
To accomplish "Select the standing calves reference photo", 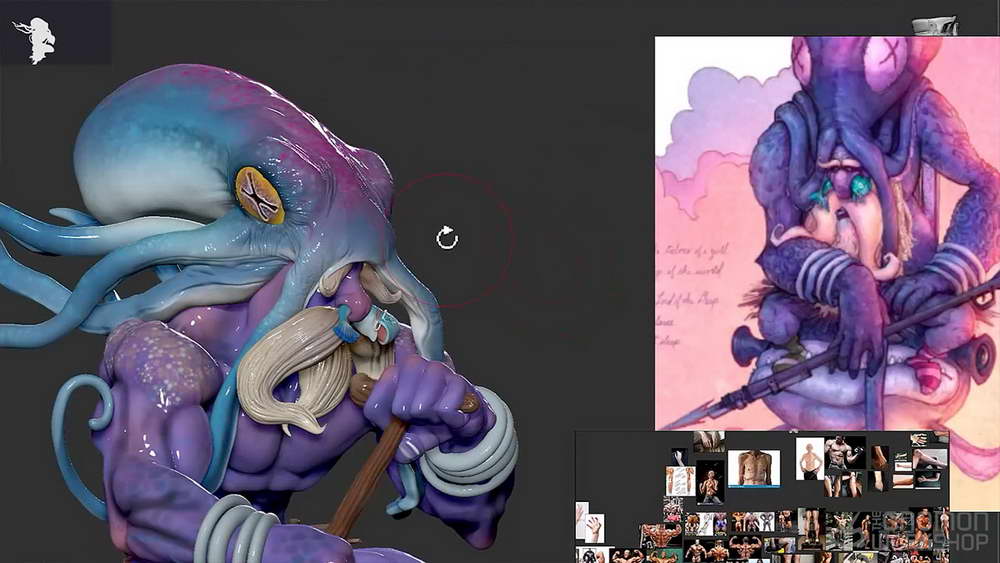I will (x=810, y=529).
